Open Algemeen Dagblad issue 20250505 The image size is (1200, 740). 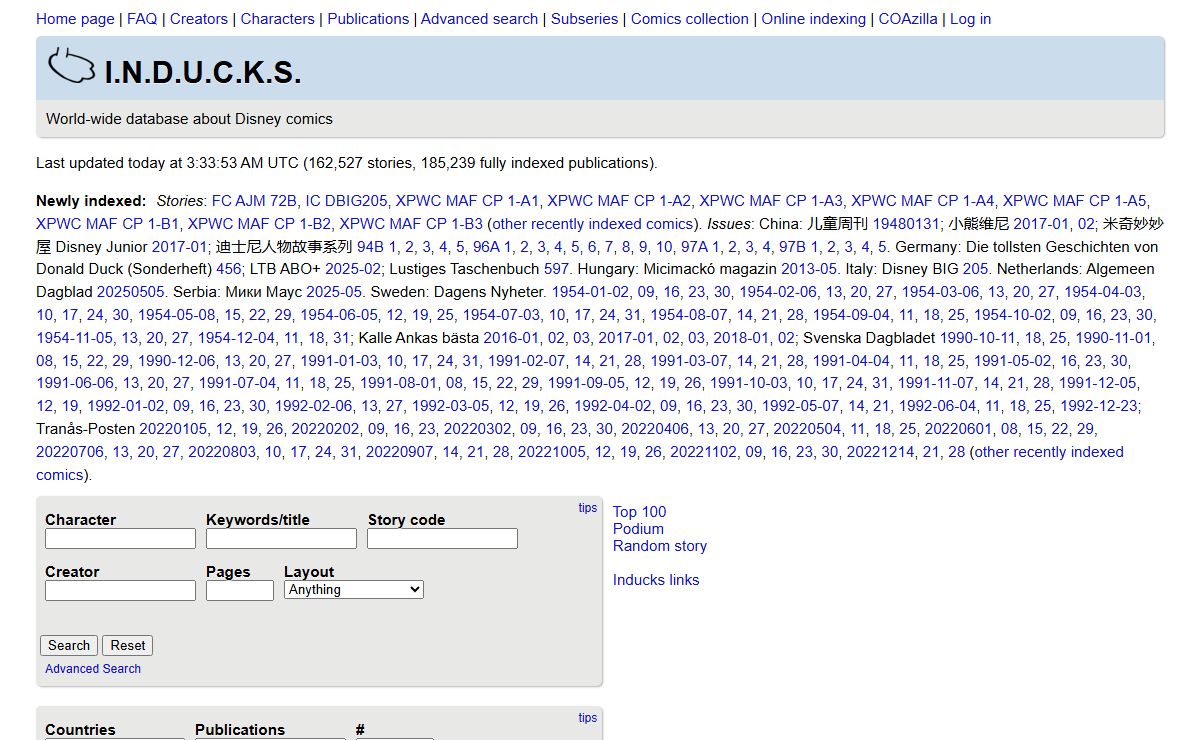click(130, 292)
